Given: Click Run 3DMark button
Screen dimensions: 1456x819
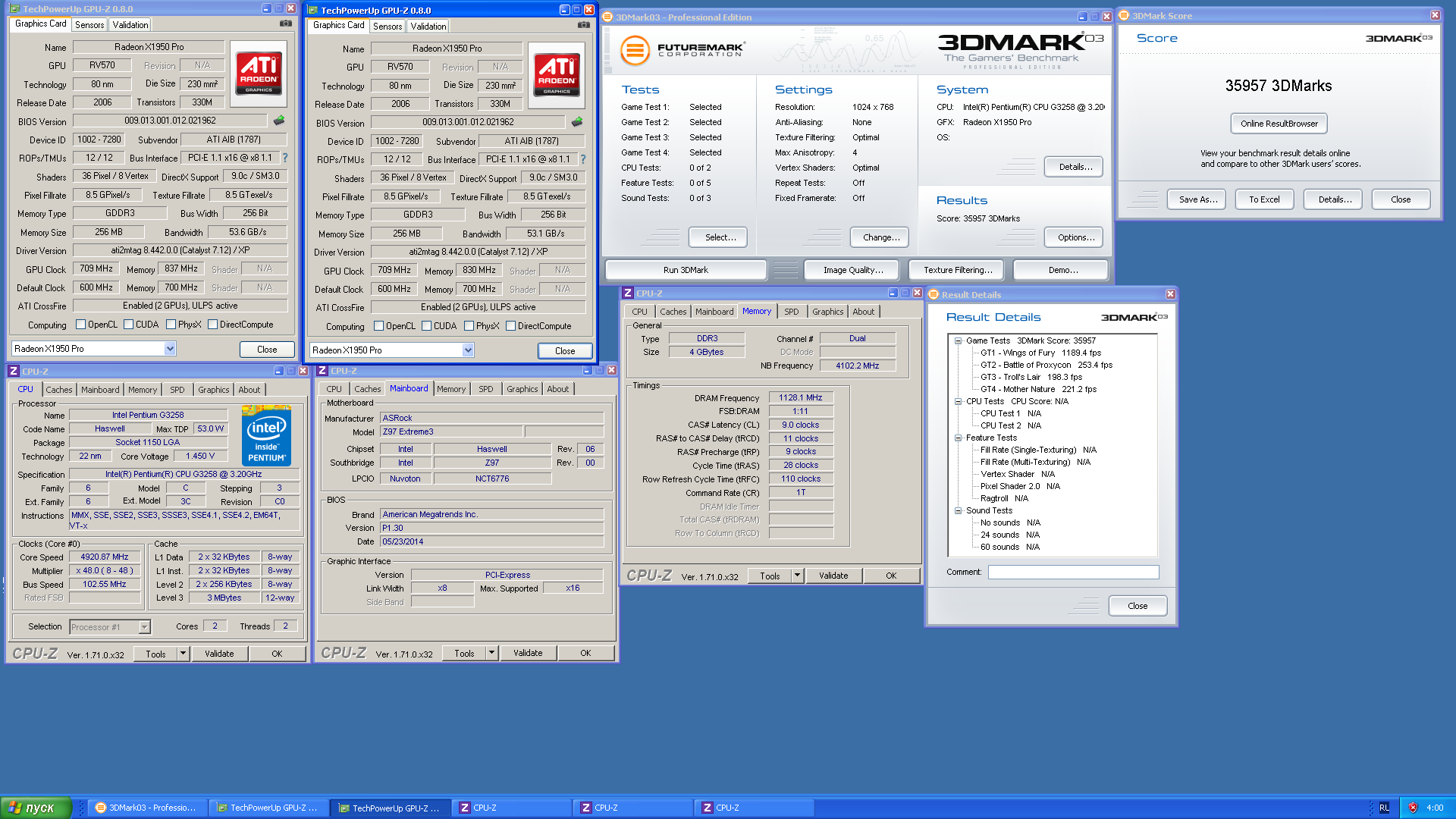Looking at the screenshot, I should tap(686, 270).
